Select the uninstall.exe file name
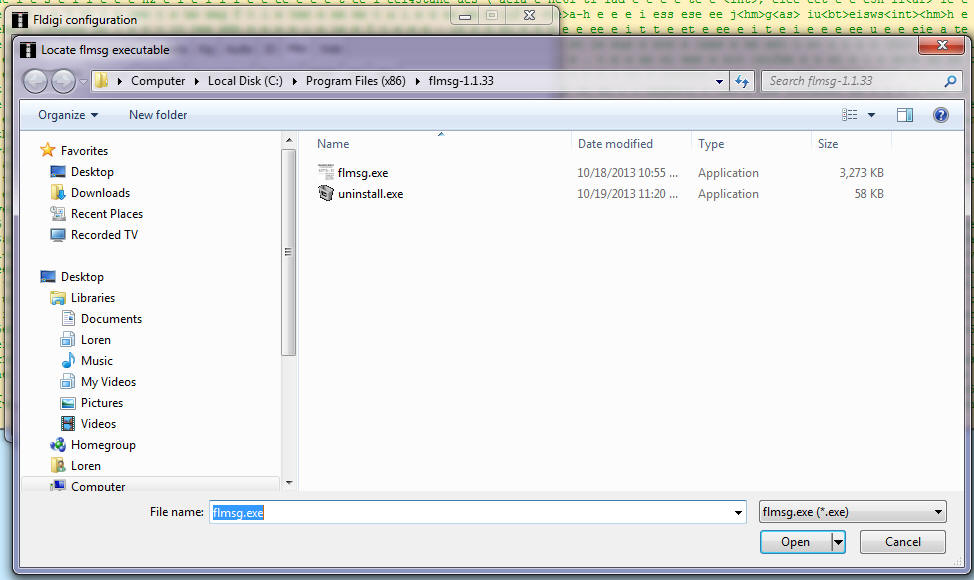Image resolution: width=974 pixels, height=580 pixels. pos(370,194)
